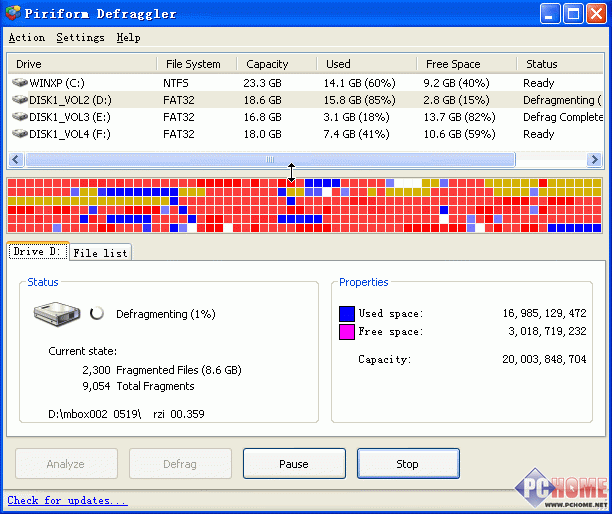Screen dimensions: 612x514
Task: Click the 18.0 GB capacity cell
Action: pos(262,135)
